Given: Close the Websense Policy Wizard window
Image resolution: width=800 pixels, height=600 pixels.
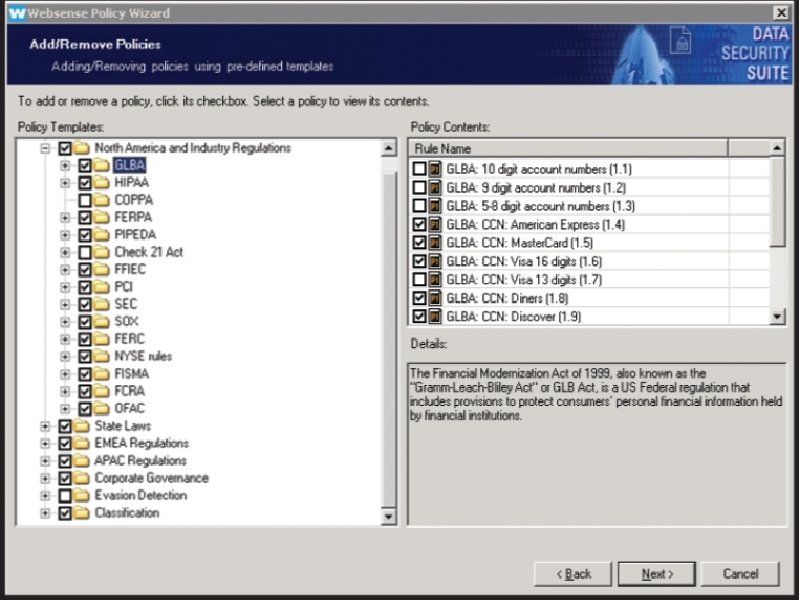Looking at the screenshot, I should [x=781, y=12].
